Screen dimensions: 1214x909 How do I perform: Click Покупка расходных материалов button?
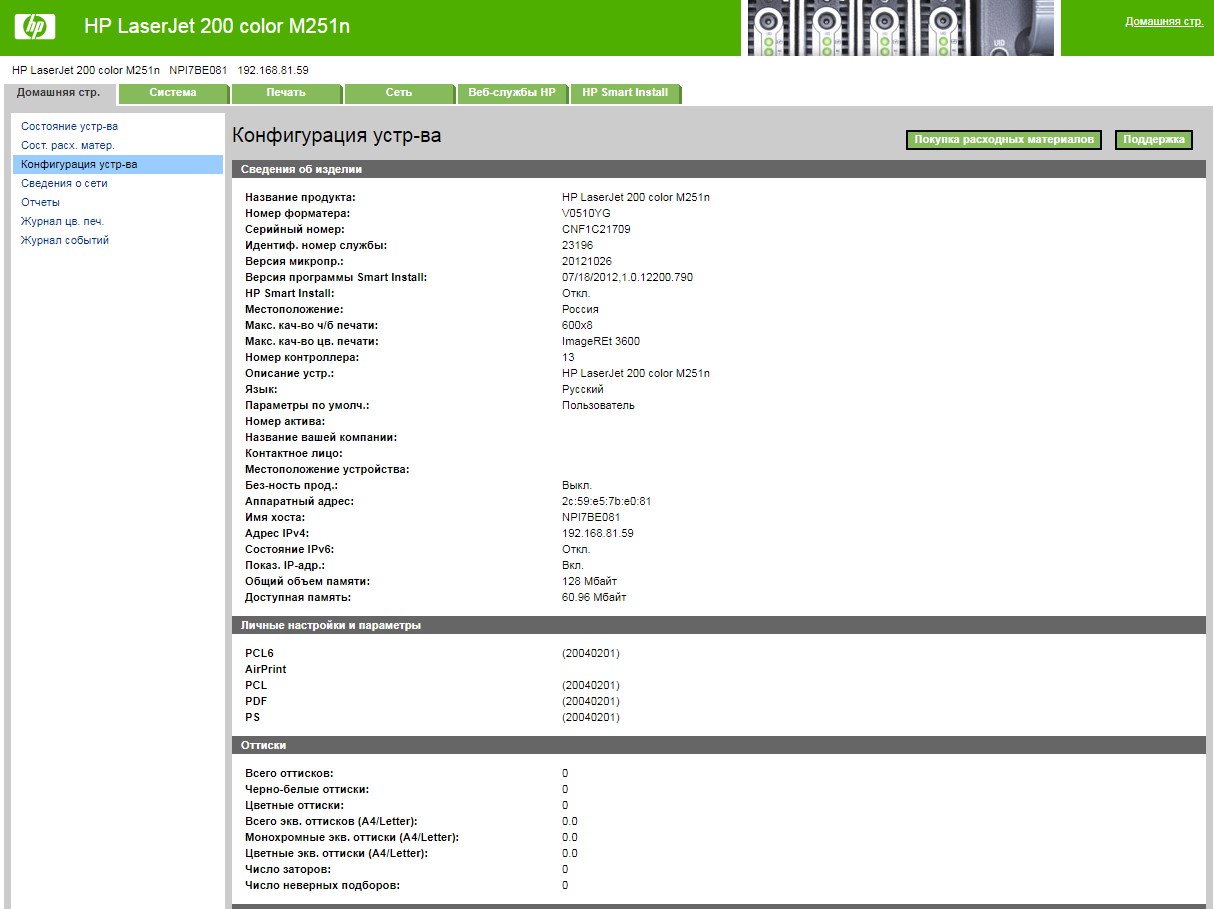(1004, 140)
